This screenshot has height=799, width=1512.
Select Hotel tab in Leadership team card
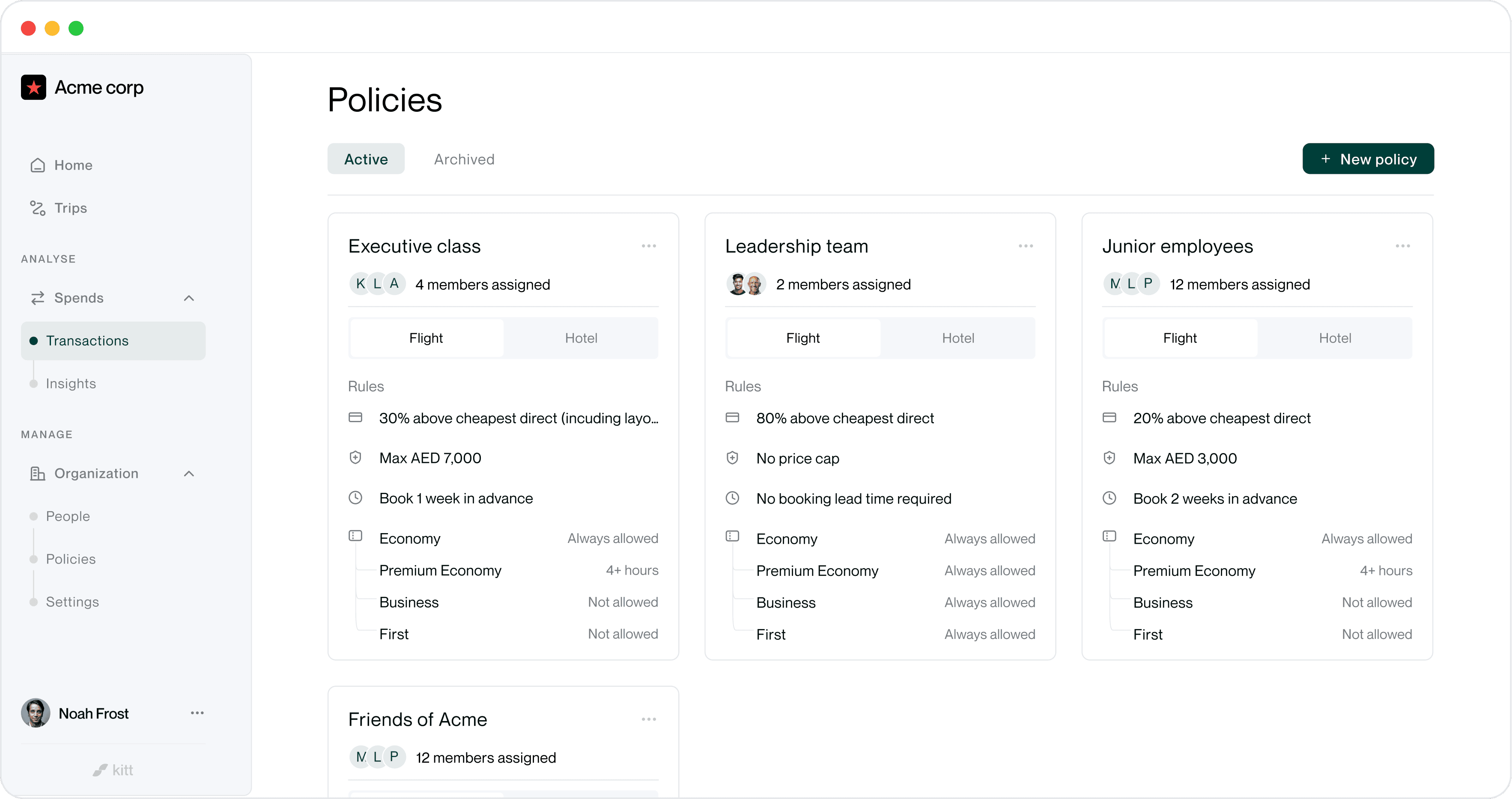(958, 338)
